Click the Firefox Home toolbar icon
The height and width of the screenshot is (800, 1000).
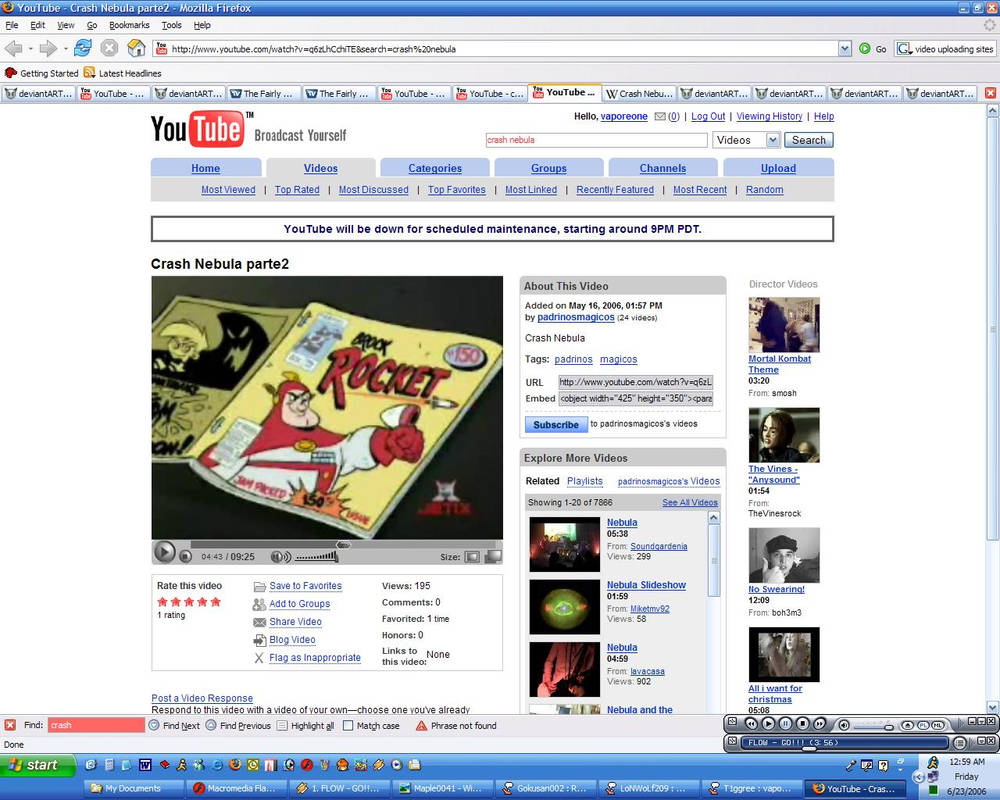(136, 48)
